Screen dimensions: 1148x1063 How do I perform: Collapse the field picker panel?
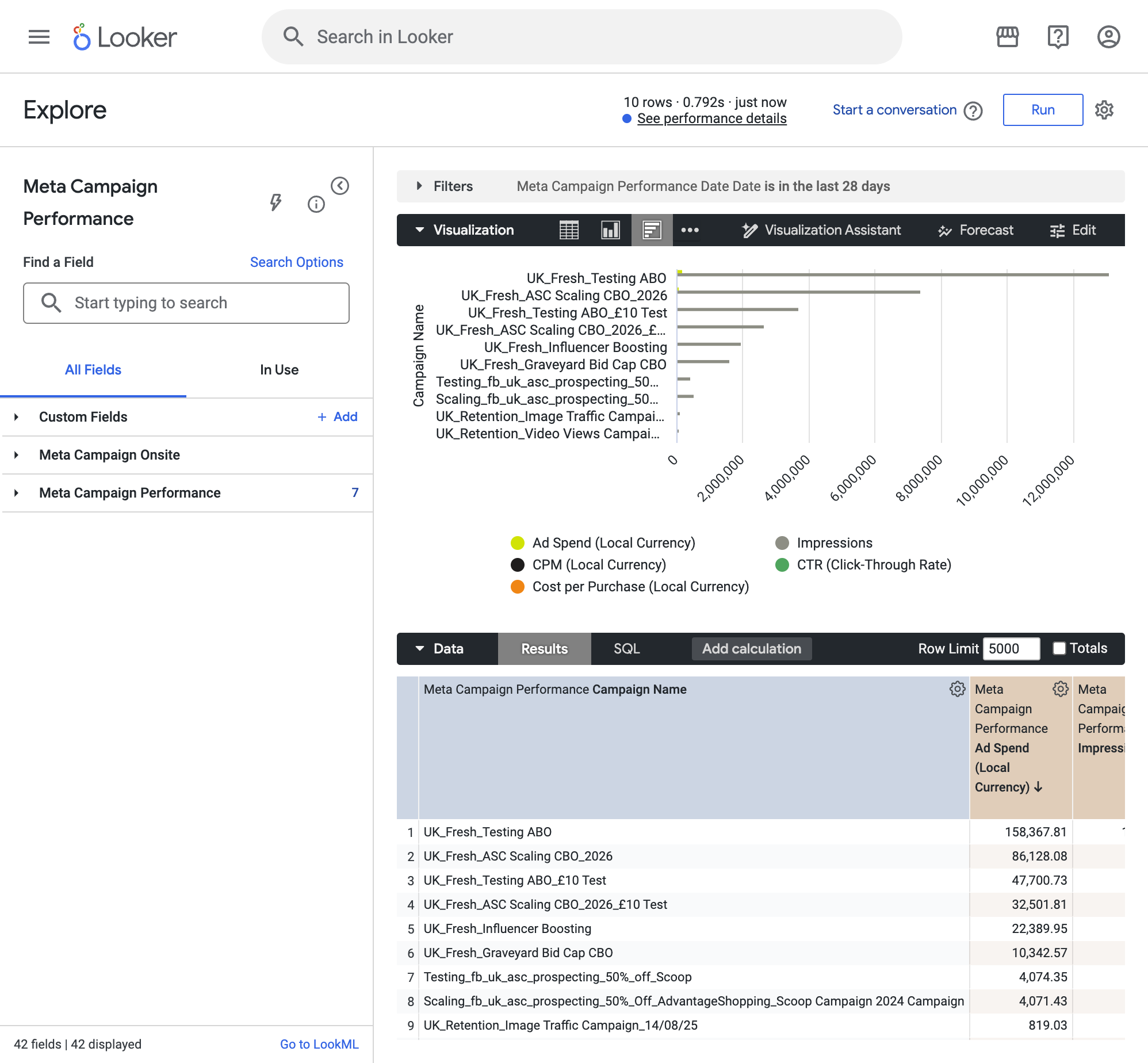[340, 186]
